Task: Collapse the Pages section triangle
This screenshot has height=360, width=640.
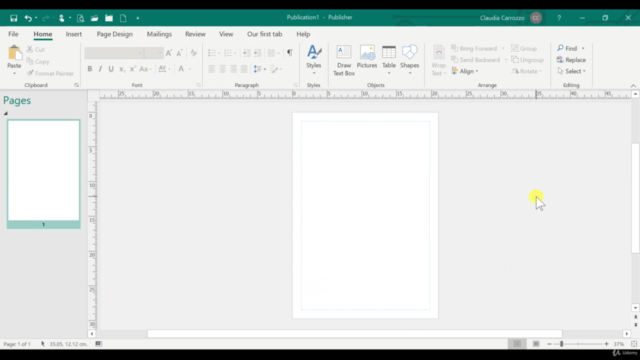Action: [x=6, y=113]
